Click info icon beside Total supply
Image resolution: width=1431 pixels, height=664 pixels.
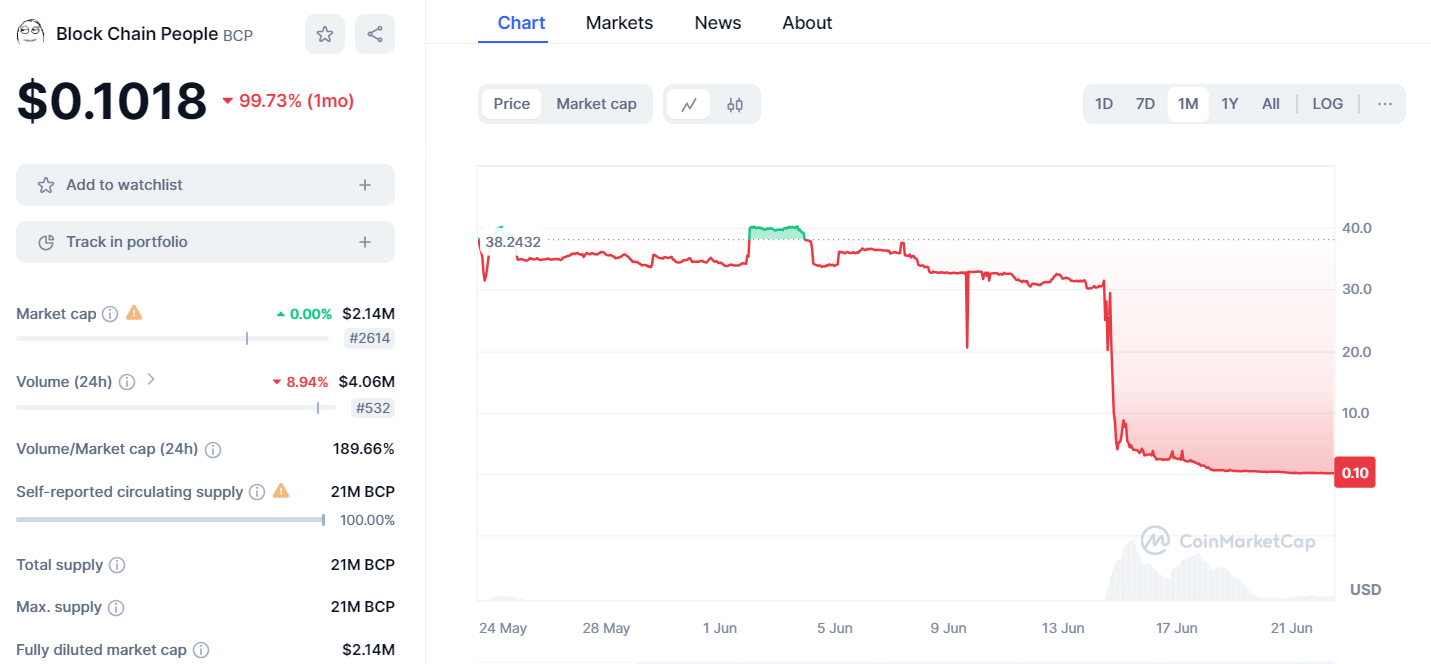[x=117, y=565]
